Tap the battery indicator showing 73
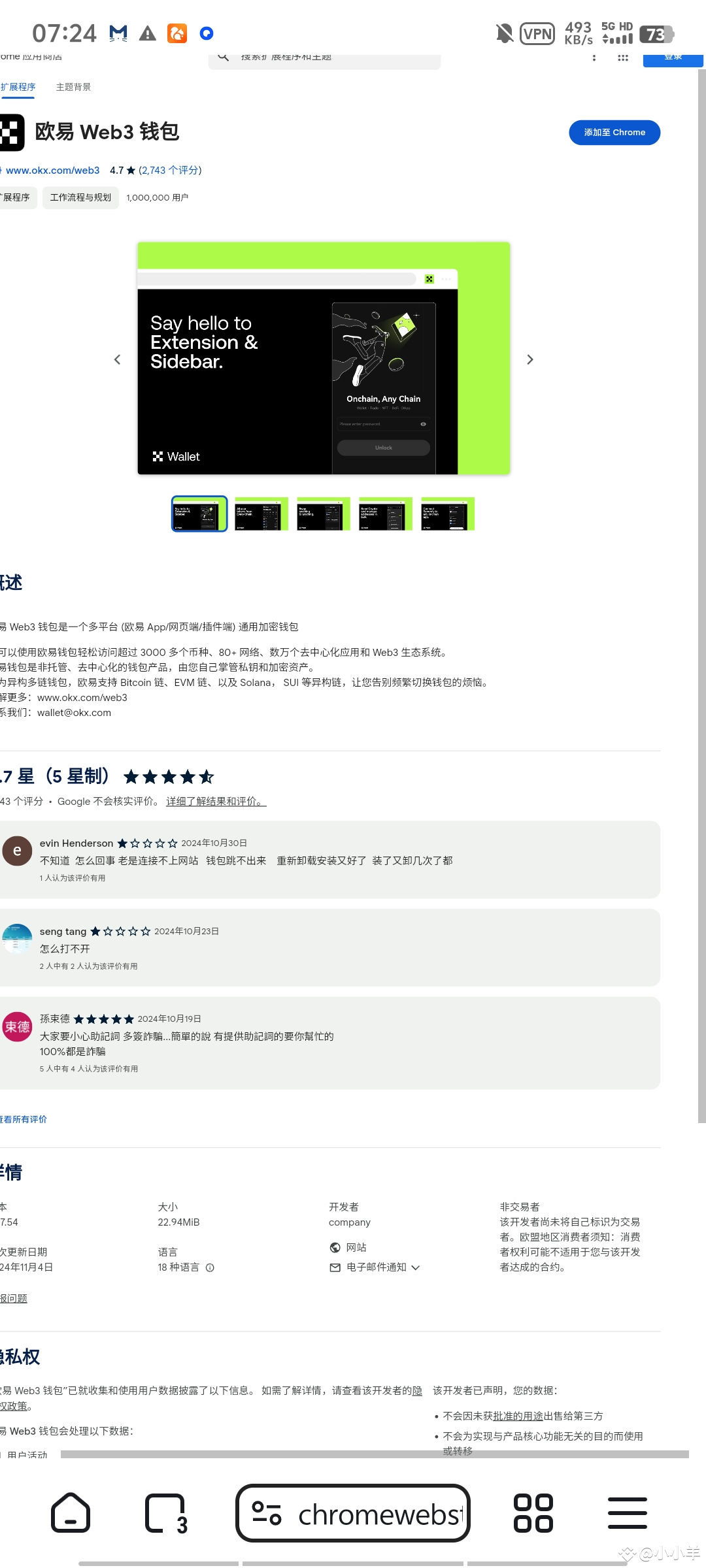Screen dimensions: 706x1568 (x=657, y=34)
